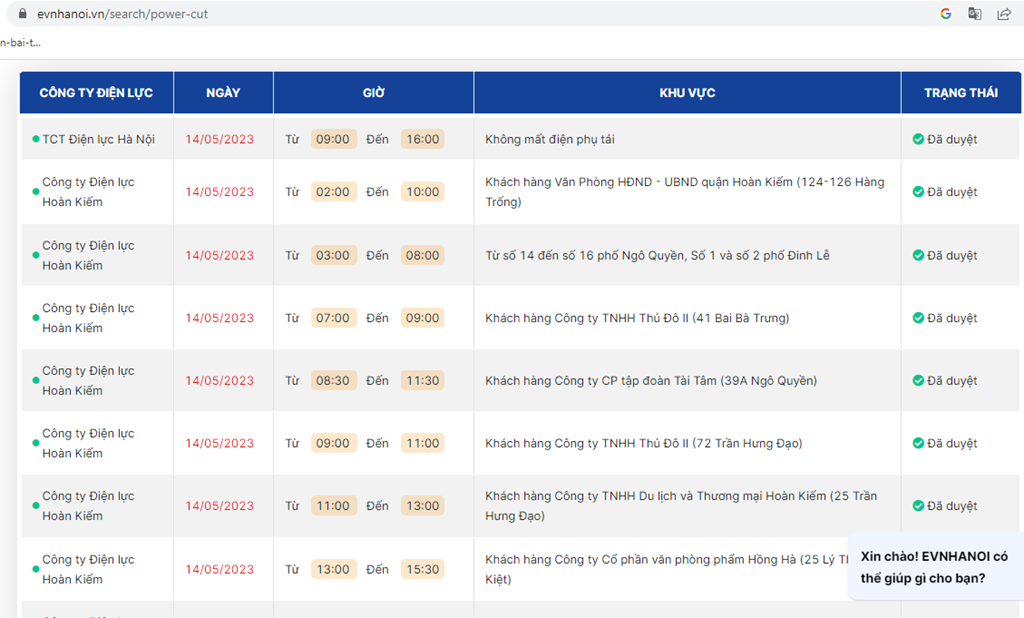Click the start time 08:30 badge

[333, 381]
